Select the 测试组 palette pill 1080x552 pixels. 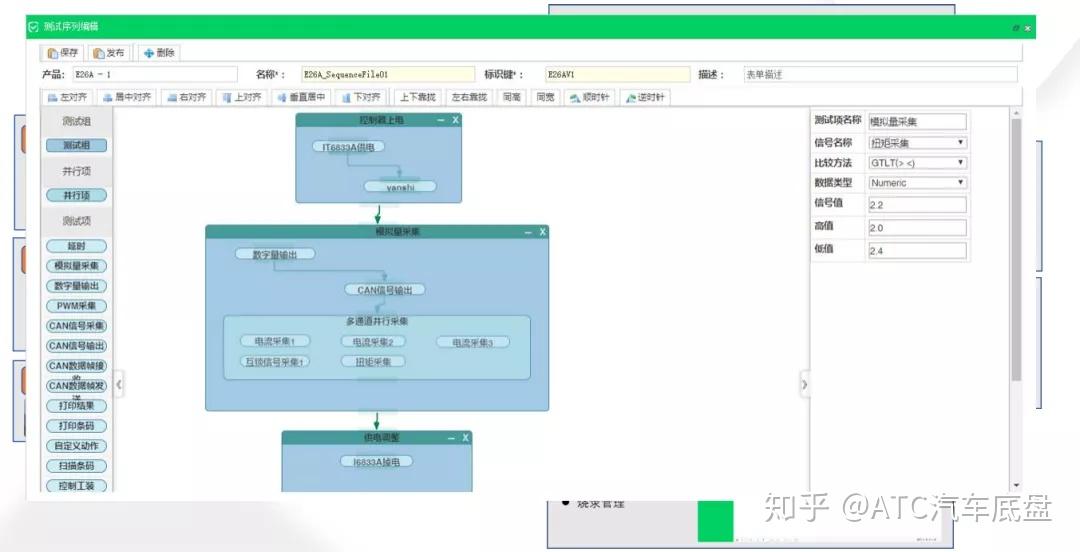76,145
